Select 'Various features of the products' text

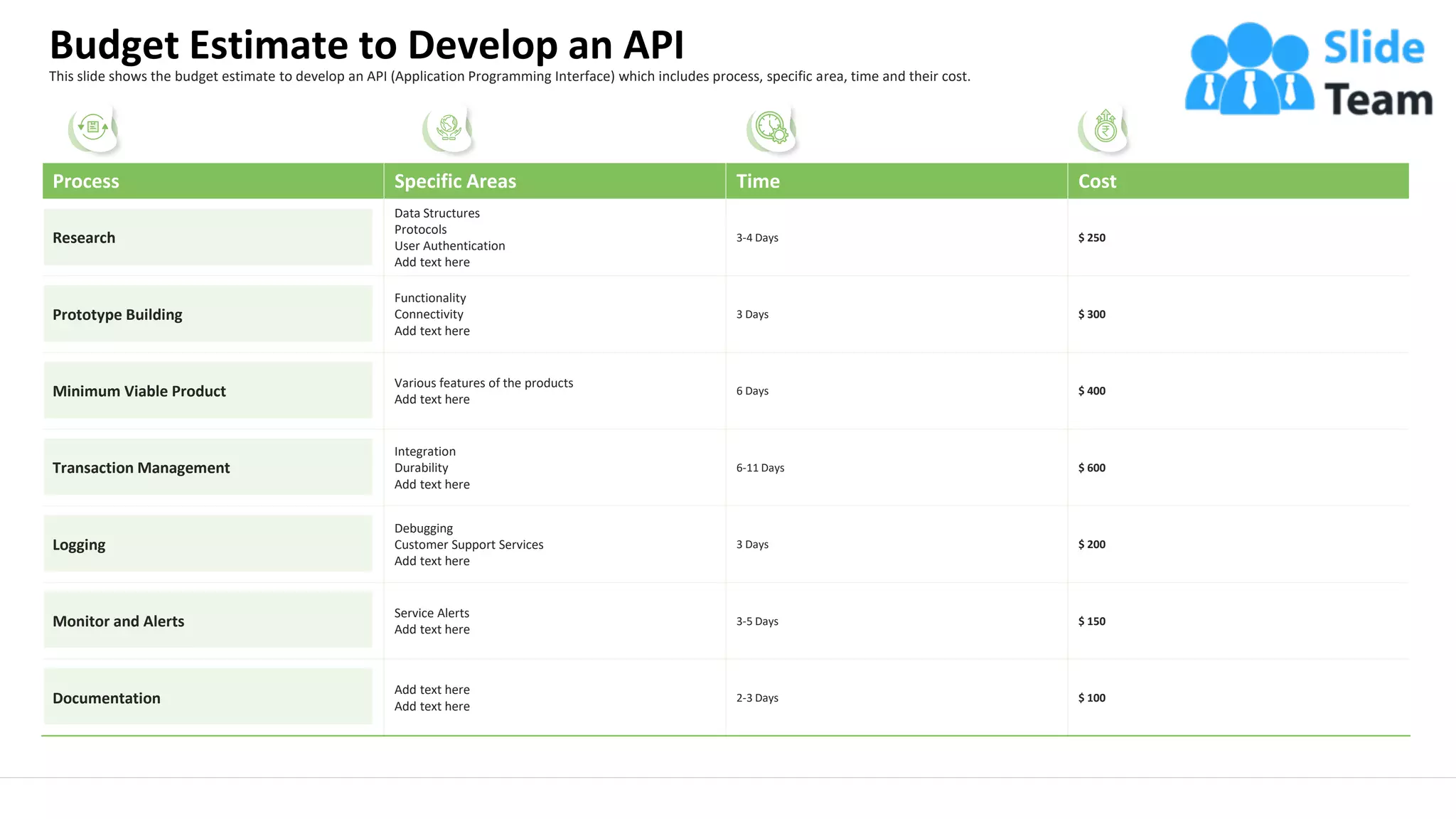[x=483, y=383]
